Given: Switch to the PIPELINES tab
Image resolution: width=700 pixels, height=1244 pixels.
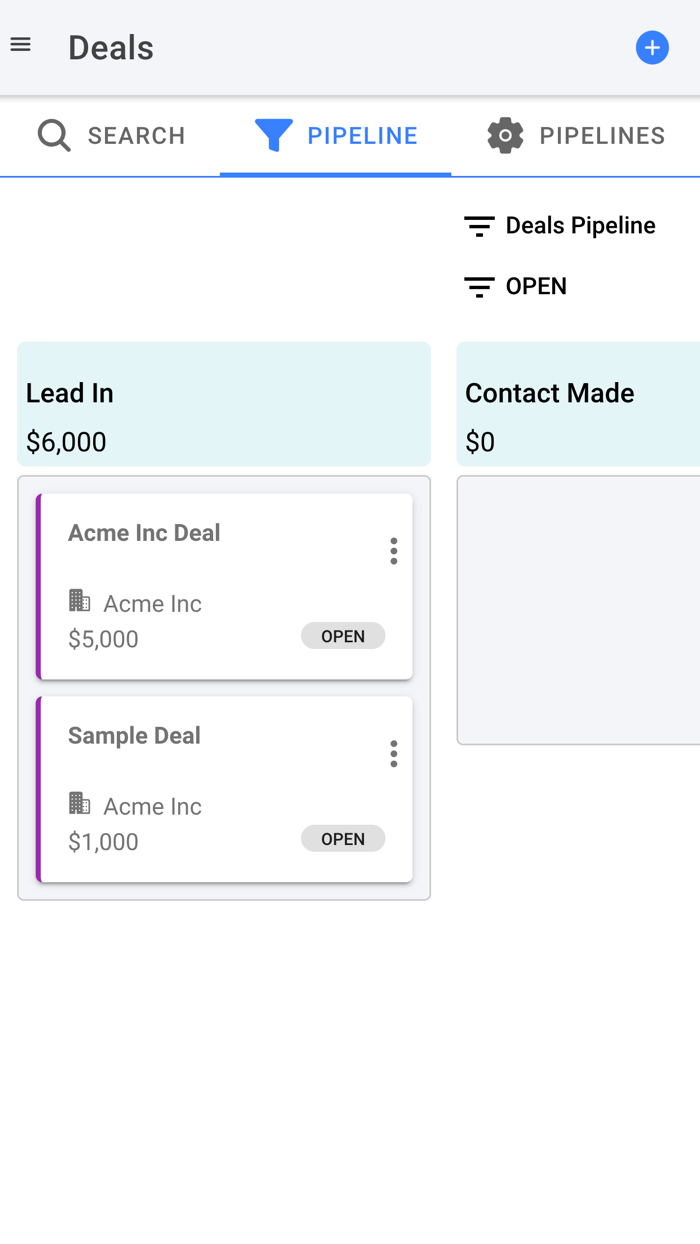Looking at the screenshot, I should [602, 135].
